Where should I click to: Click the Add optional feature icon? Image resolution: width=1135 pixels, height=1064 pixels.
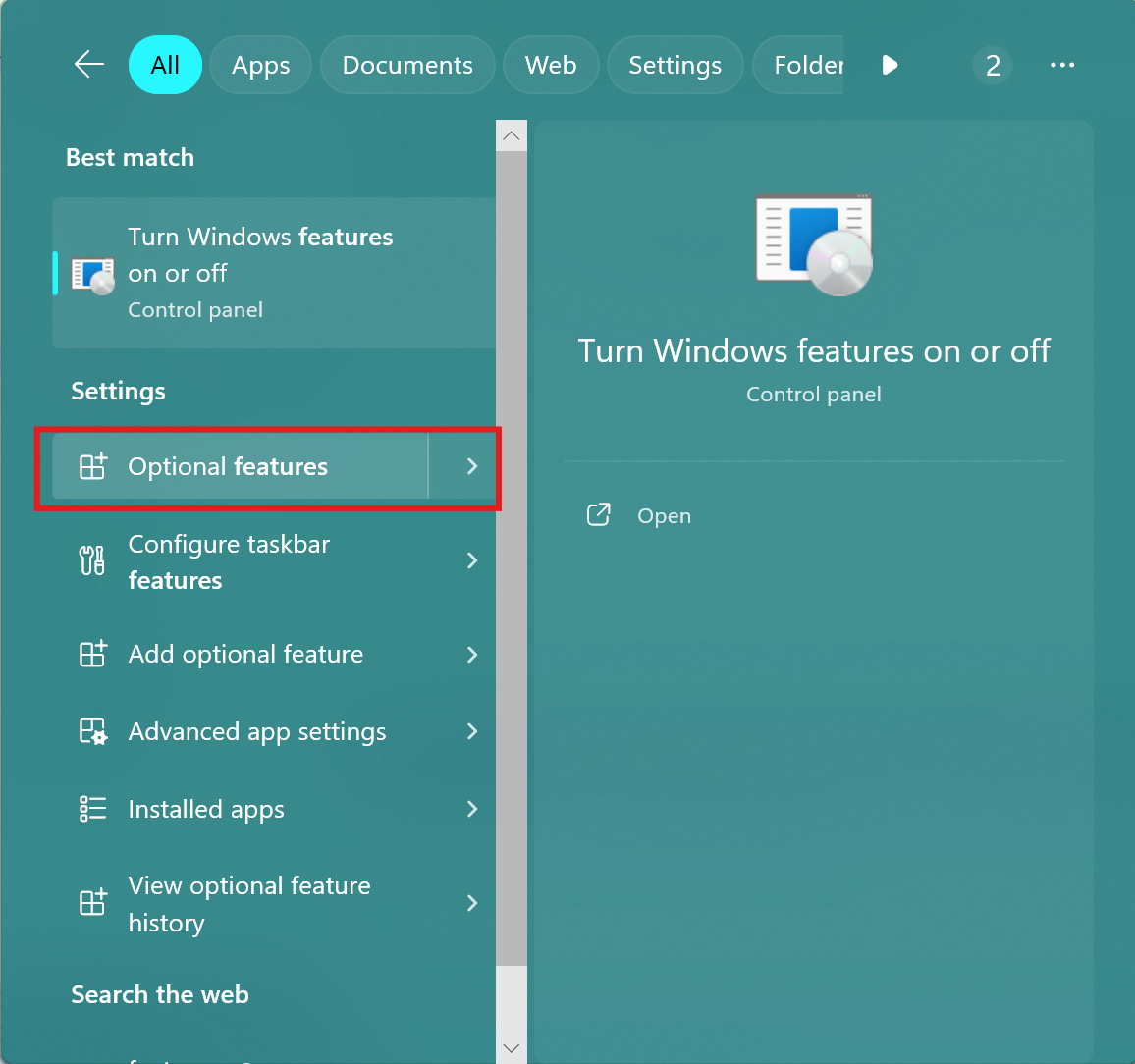(92, 654)
